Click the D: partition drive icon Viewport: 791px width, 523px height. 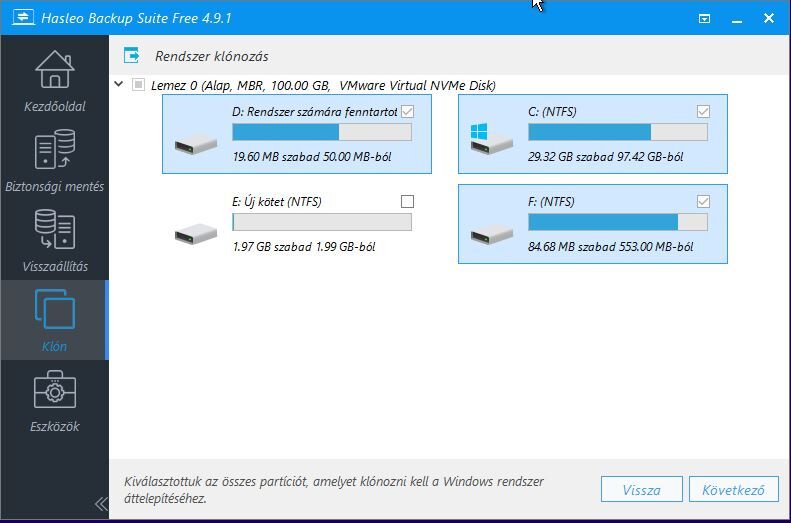tap(196, 144)
